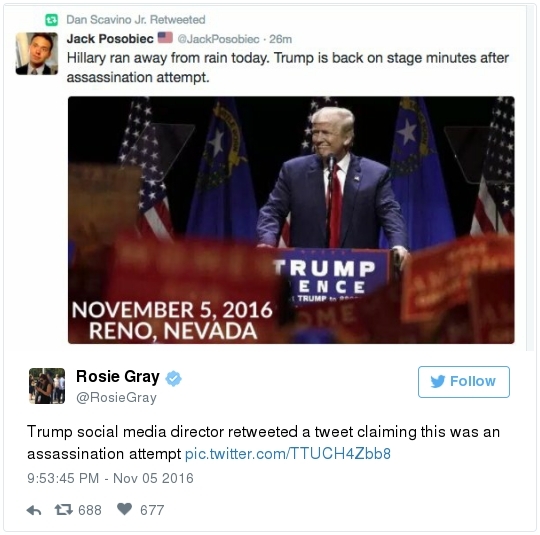540x535 pixels.
Task: Click Dan Scavino Jr. Retweeted label
Action: tap(136, 20)
